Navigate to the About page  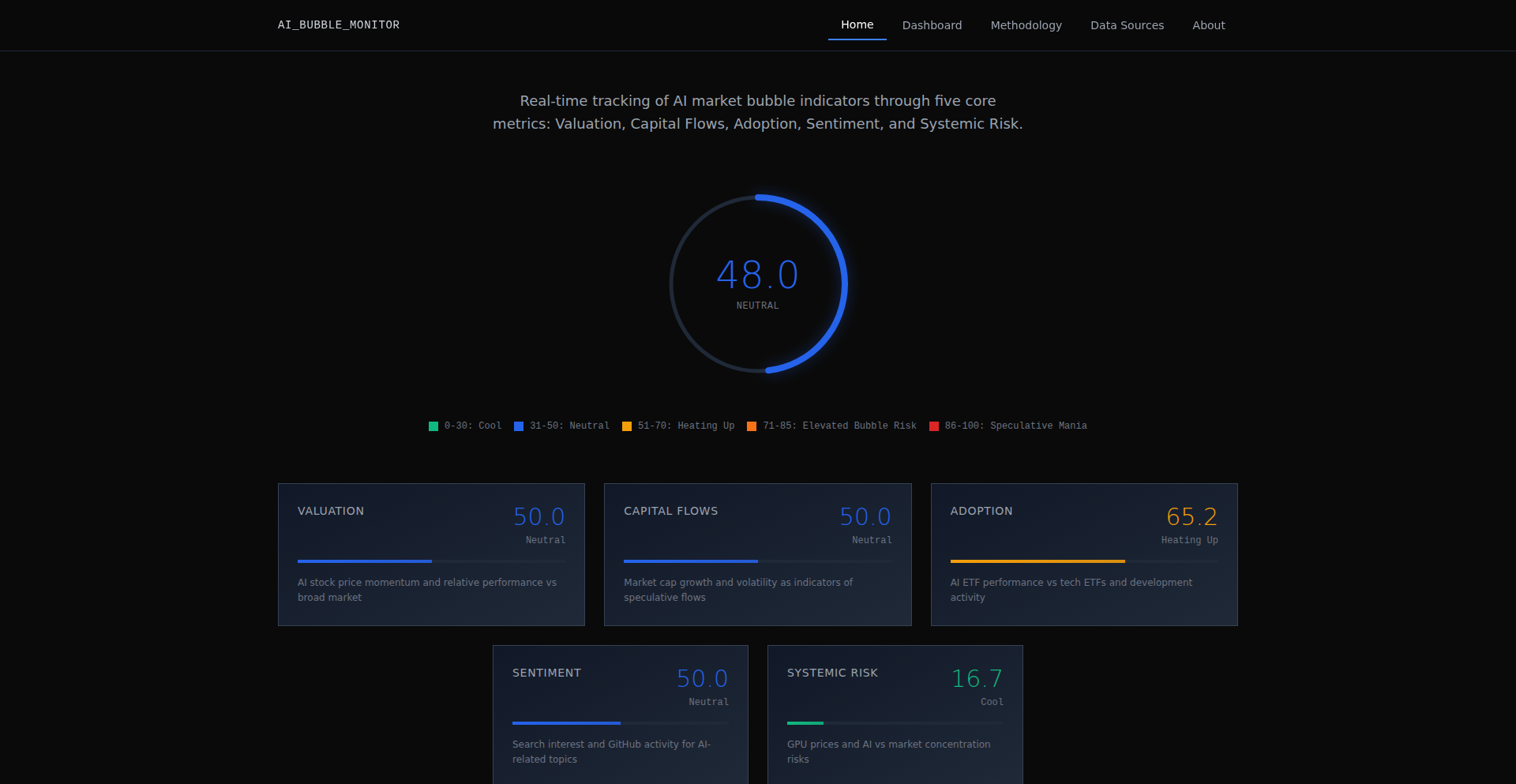pos(1209,24)
